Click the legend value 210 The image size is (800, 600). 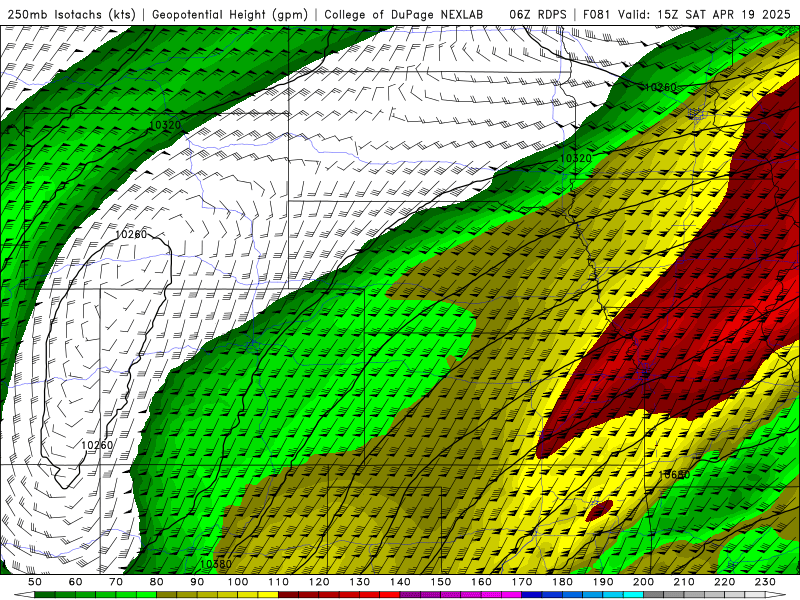coord(684,582)
